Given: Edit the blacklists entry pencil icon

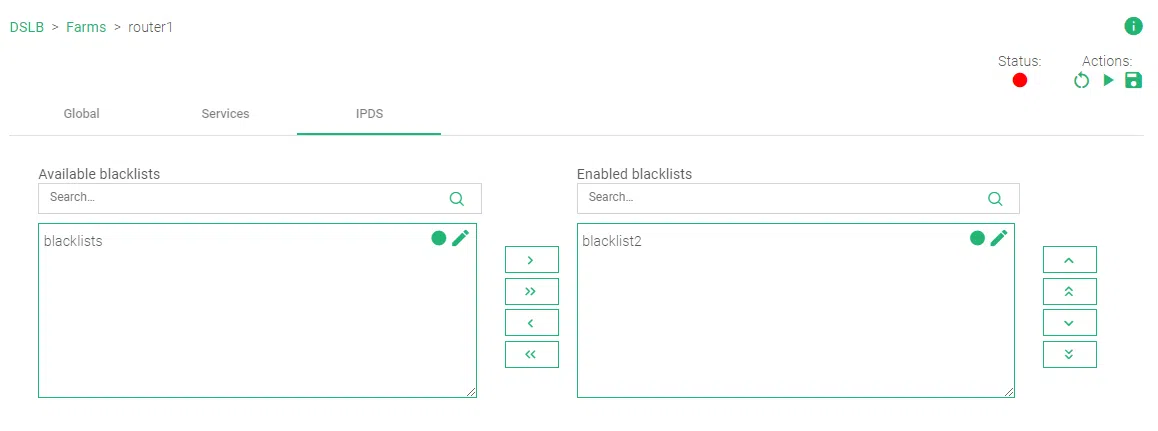Looking at the screenshot, I should tap(460, 238).
